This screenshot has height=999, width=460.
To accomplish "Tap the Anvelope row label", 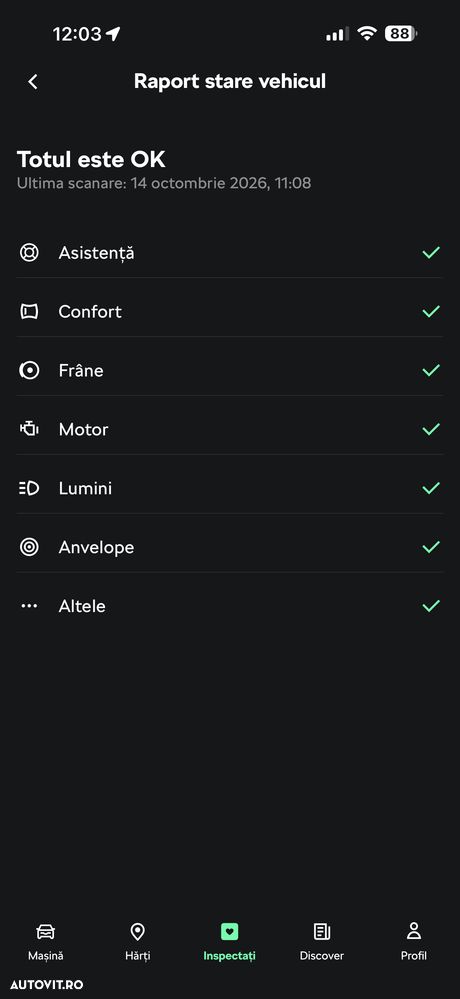I will 96,547.
